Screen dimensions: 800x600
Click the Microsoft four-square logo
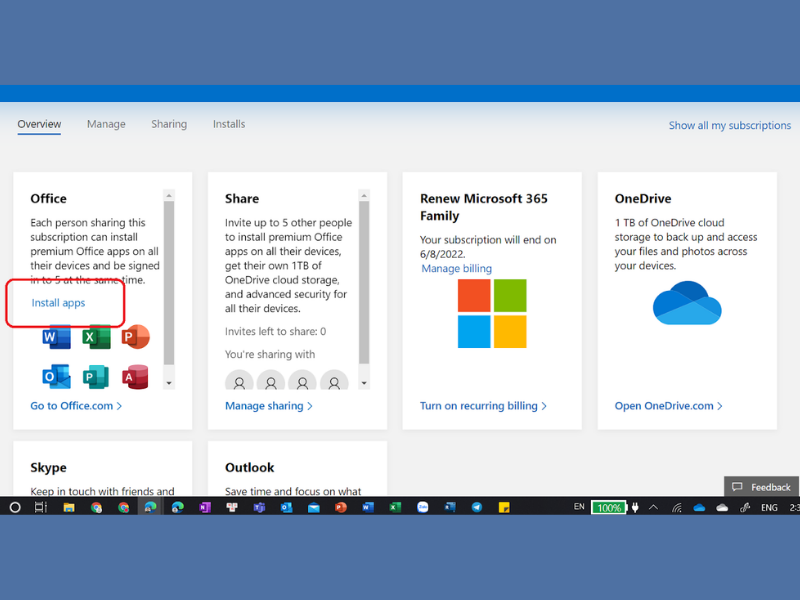point(492,313)
